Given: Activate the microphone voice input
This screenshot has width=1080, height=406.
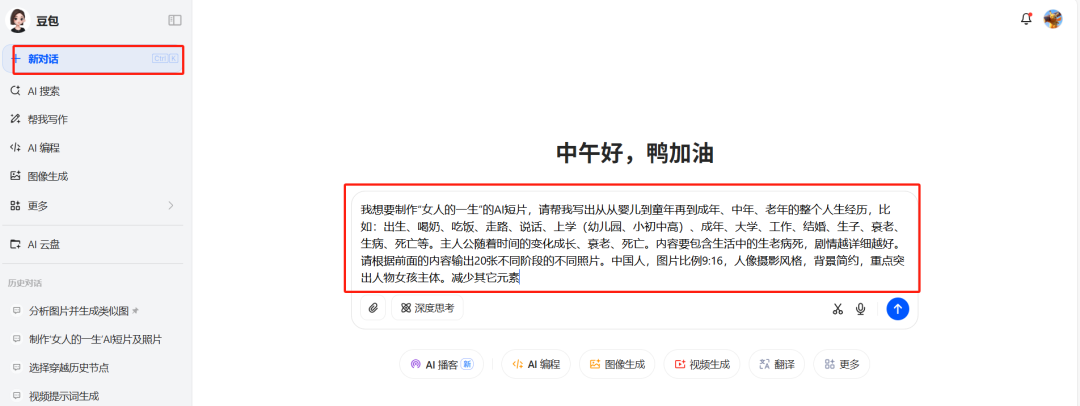Looking at the screenshot, I should click(861, 309).
